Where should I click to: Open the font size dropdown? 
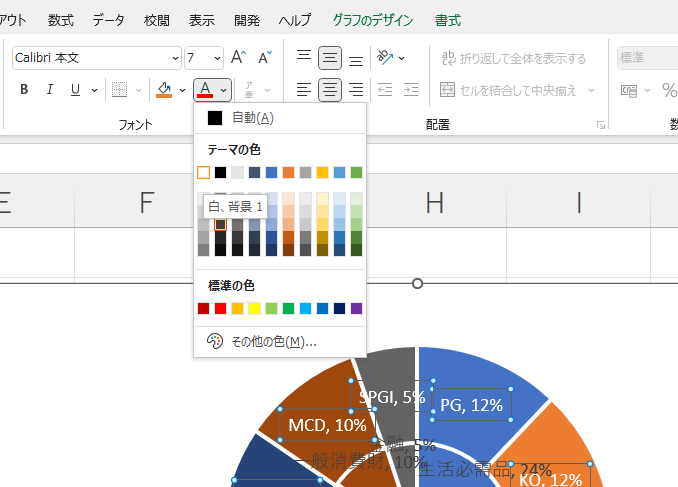[217, 58]
